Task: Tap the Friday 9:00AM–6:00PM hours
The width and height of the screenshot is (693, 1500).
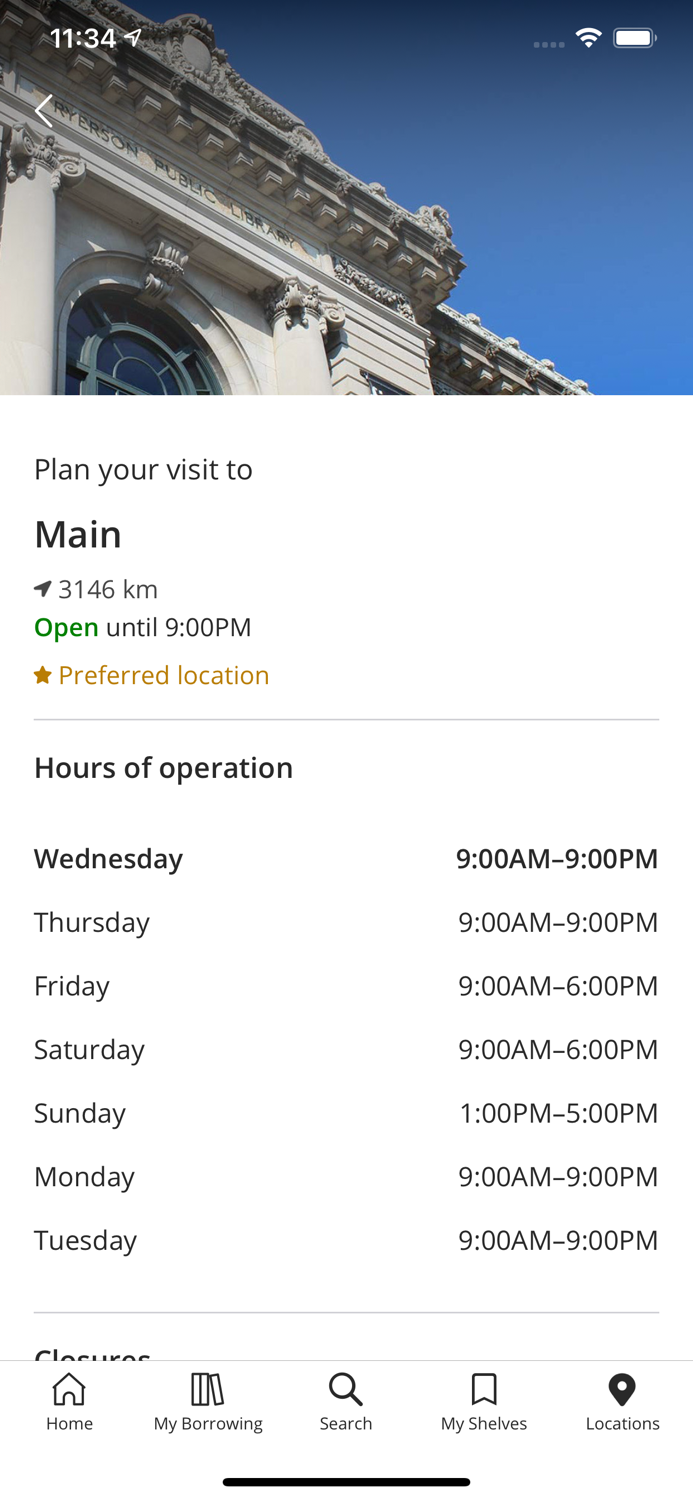Action: click(558, 986)
